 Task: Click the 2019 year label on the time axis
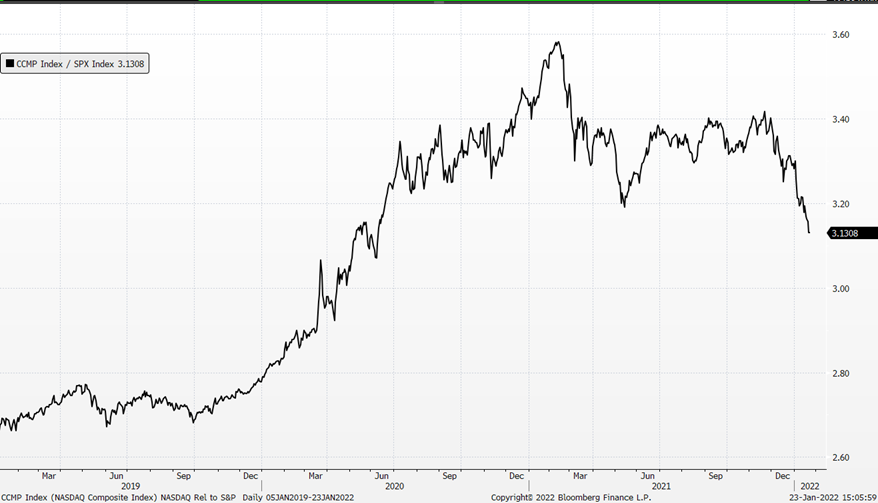(130, 486)
